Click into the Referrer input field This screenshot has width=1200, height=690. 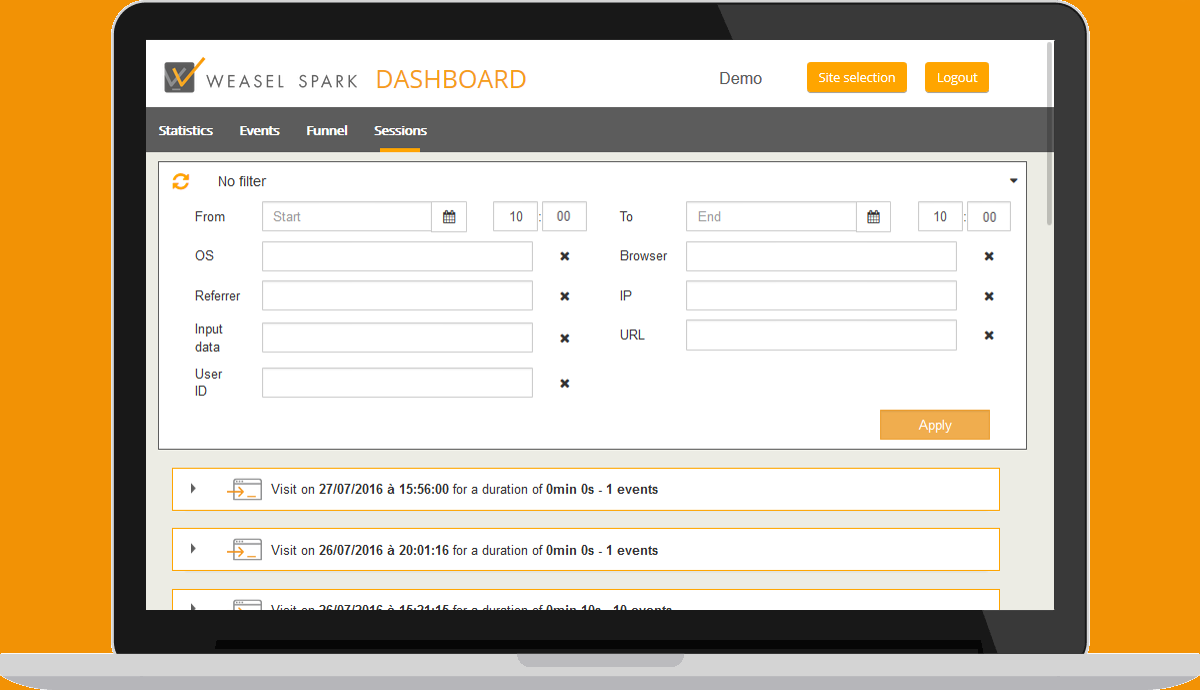[x=397, y=296]
